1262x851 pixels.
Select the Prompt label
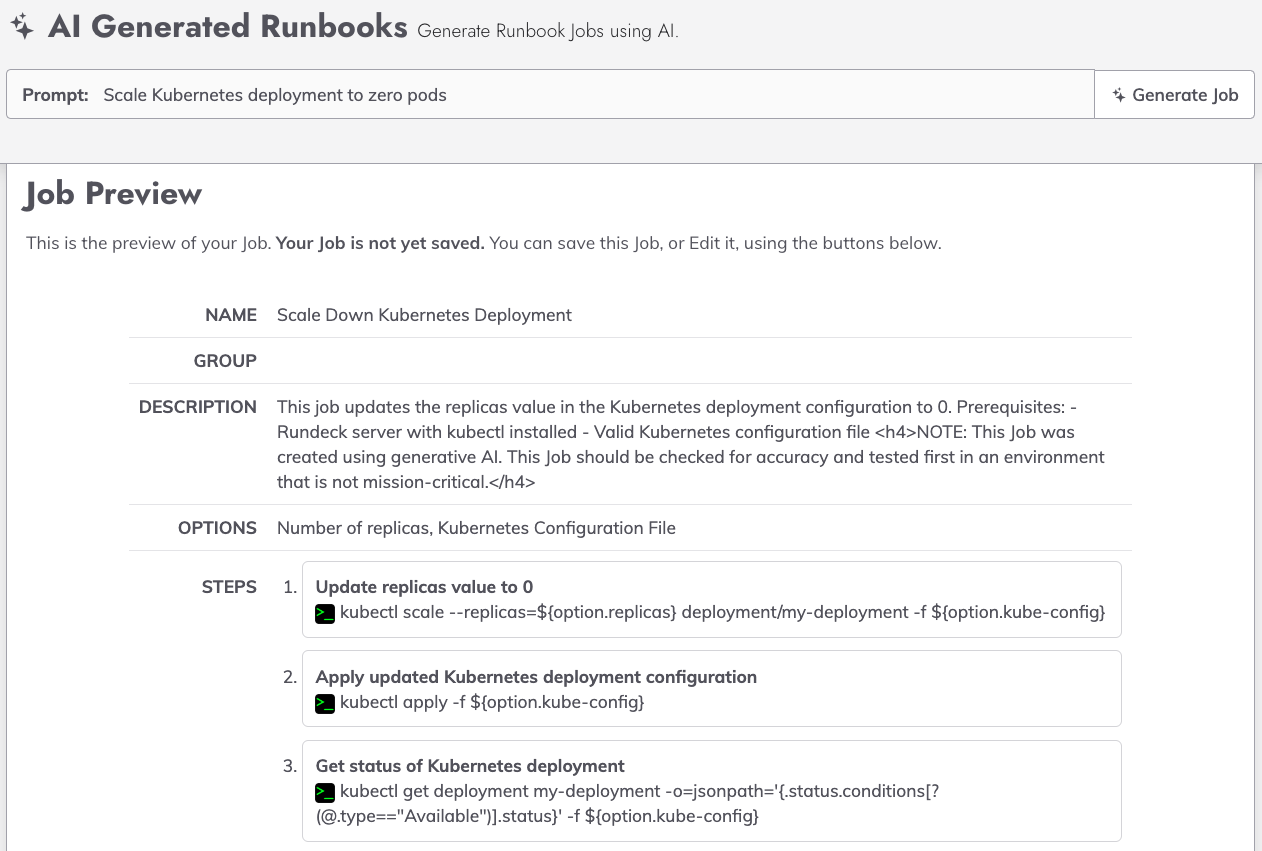point(55,94)
